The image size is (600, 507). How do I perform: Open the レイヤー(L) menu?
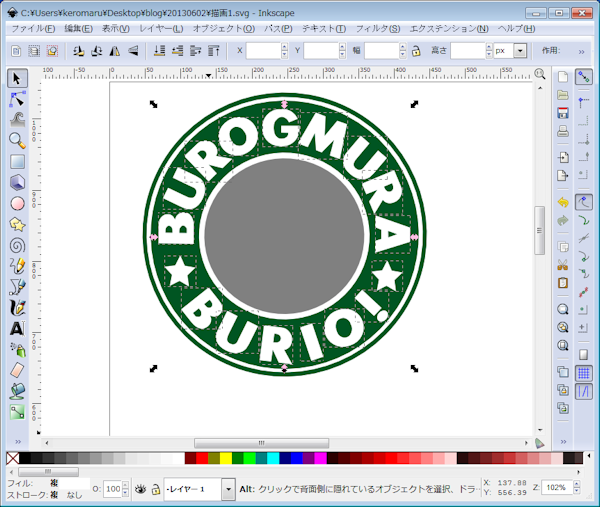(x=161, y=29)
